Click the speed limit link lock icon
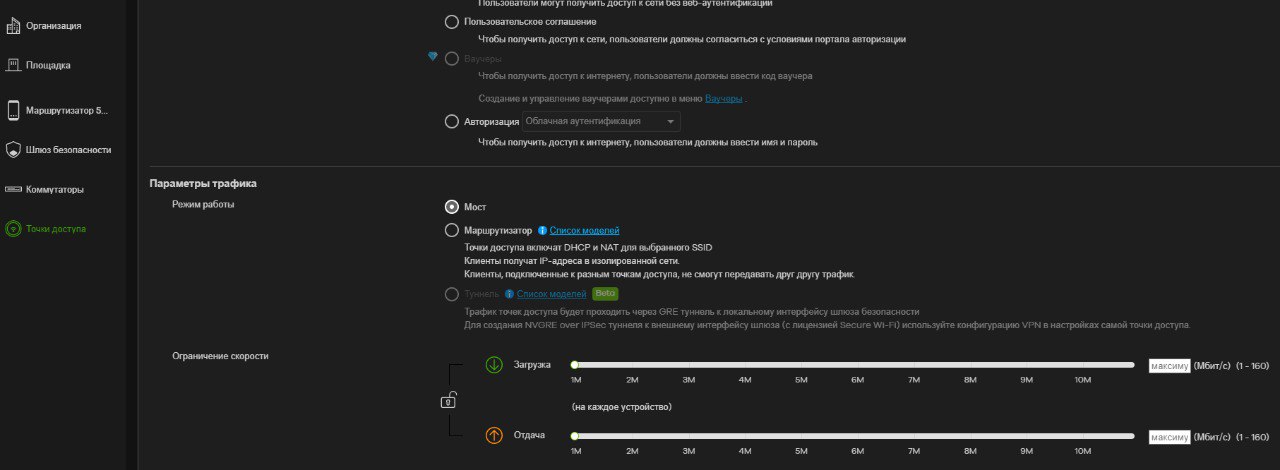Viewport: 1280px width, 470px height. [x=449, y=401]
